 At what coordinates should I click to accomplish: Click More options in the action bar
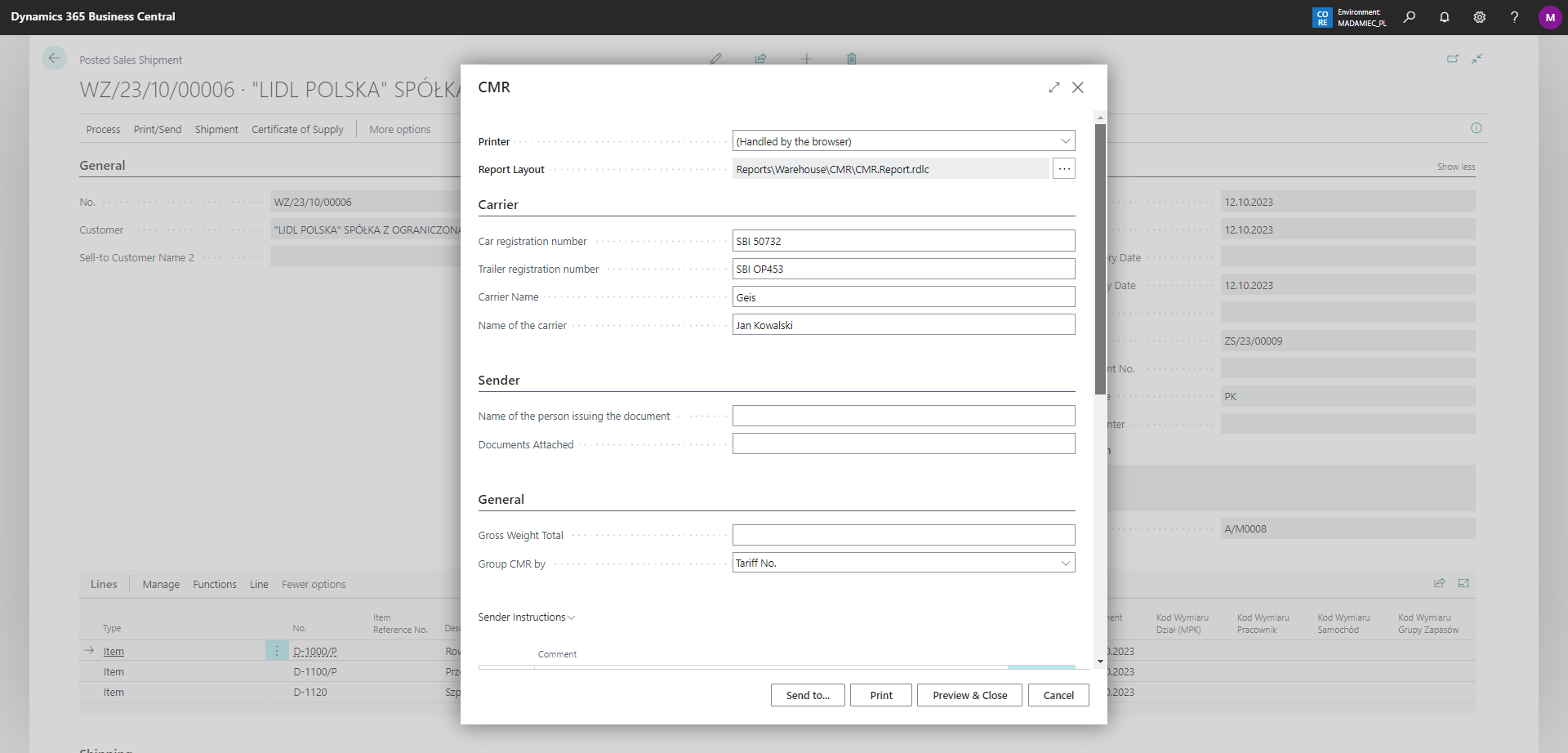400,129
